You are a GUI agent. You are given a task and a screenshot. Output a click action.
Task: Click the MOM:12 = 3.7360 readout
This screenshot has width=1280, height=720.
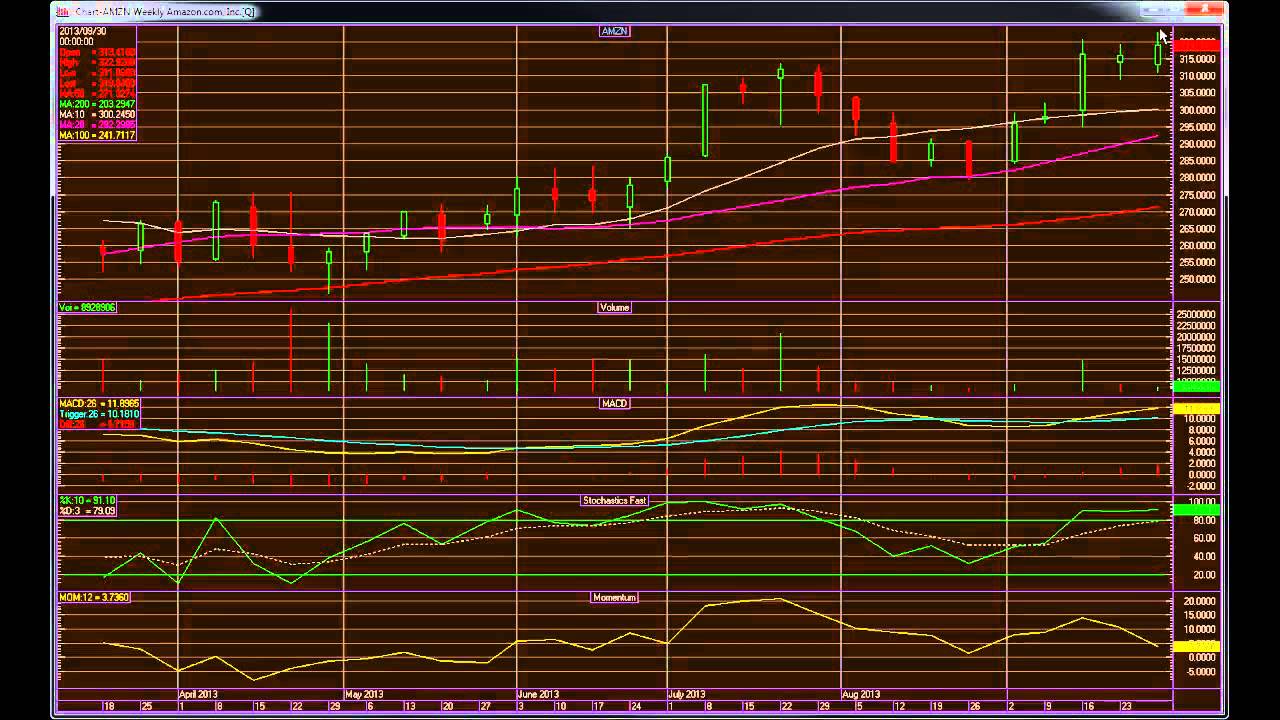tap(94, 597)
